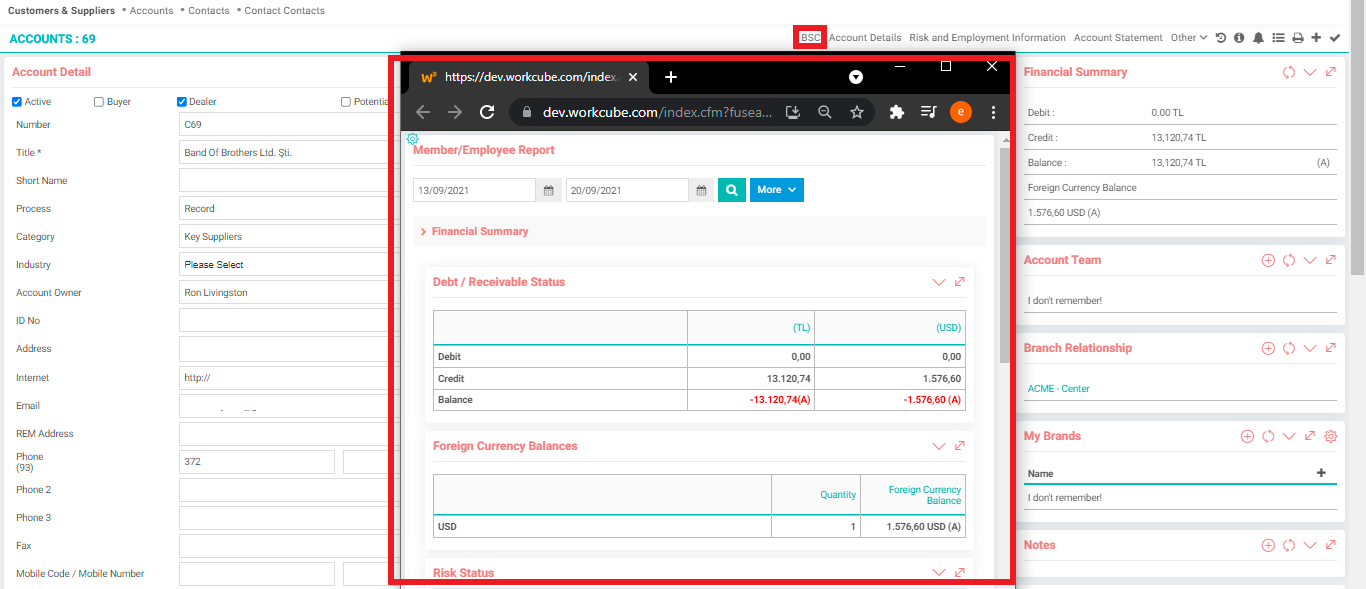The width and height of the screenshot is (1366, 589).
Task: Click the list icon in the Accounts toolbar
Action: pyautogui.click(x=1277, y=38)
